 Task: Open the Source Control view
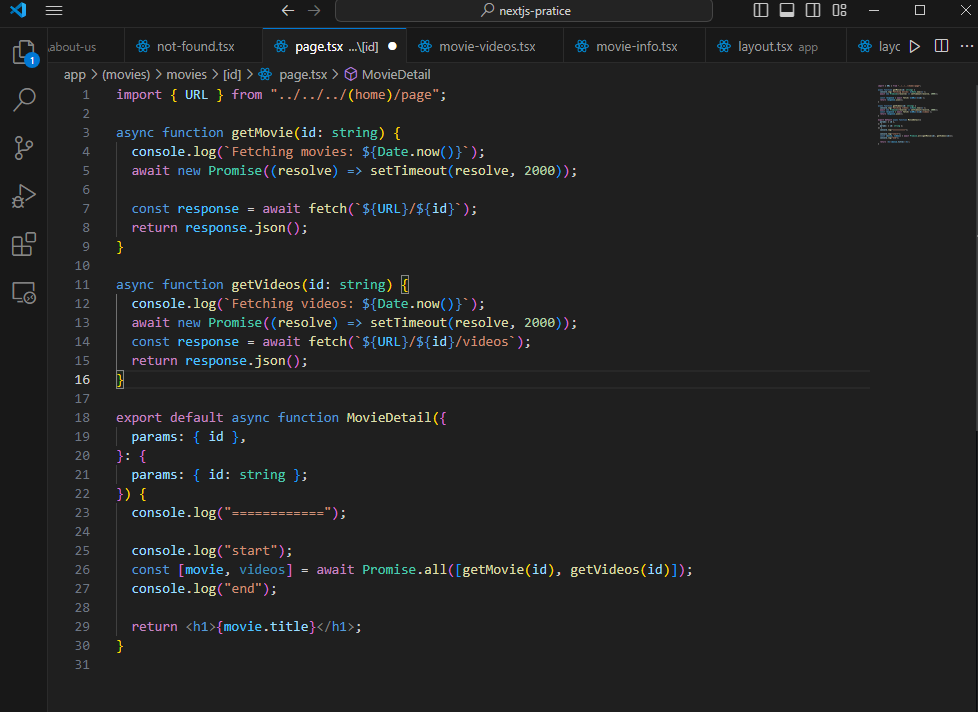tap(24, 148)
